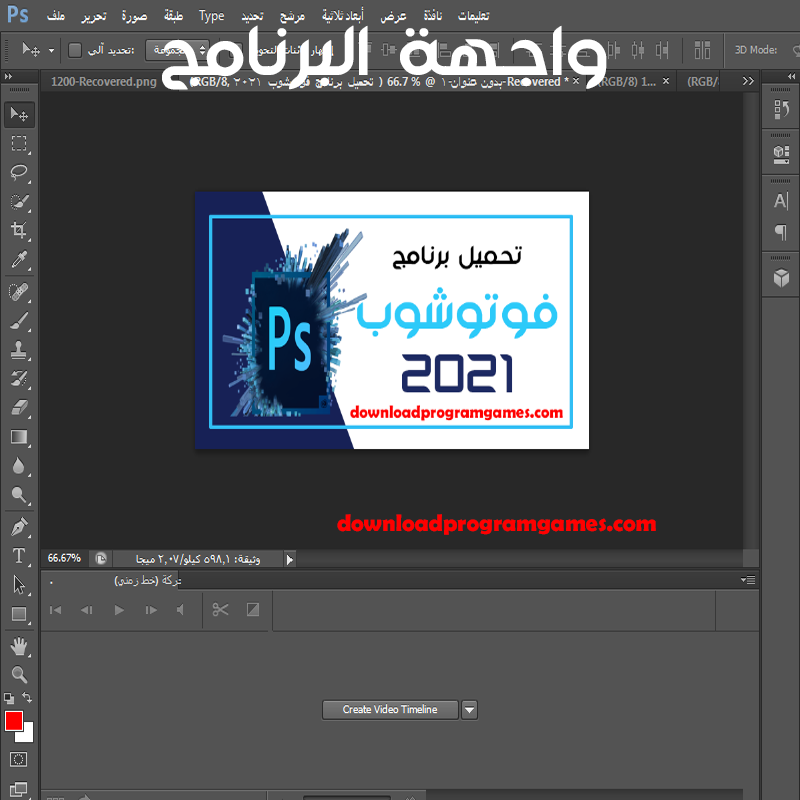Collapse right panel dock double-arrow
This screenshot has height=800, width=800.
[x=791, y=77]
